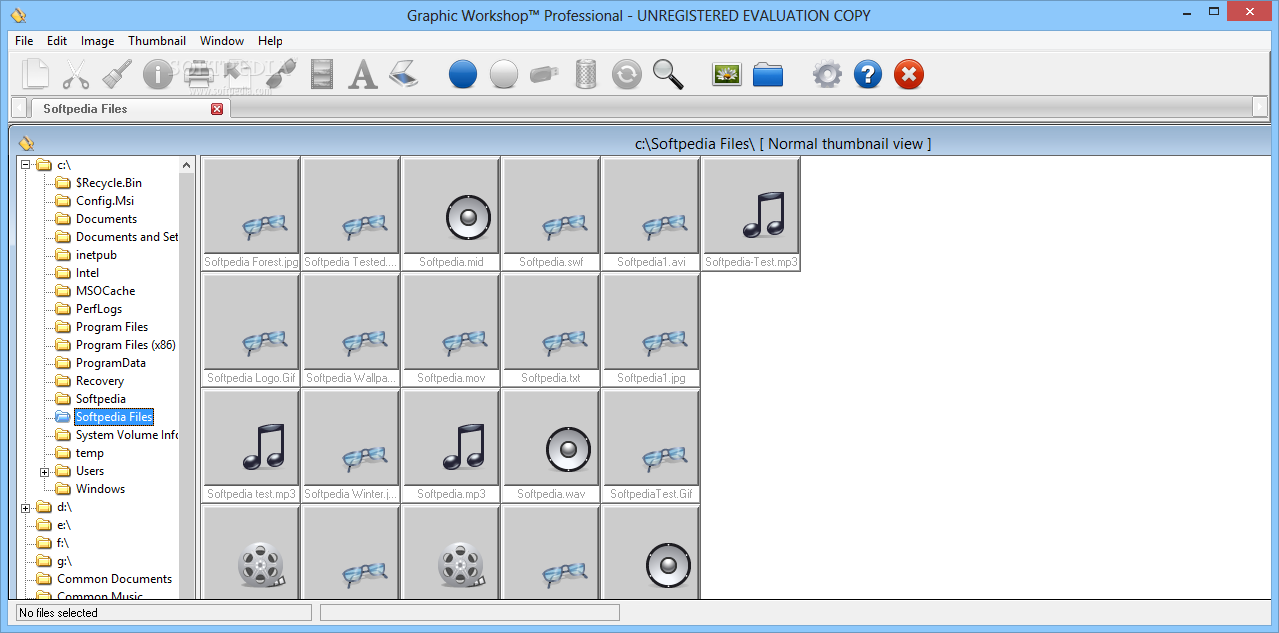1279x633 pixels.
Task: Expand the Users folder node
Action: 45,471
